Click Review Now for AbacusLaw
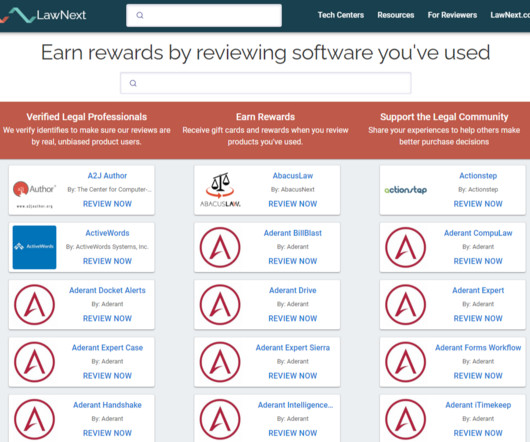Image resolution: width=530 pixels, height=442 pixels. 293,204
